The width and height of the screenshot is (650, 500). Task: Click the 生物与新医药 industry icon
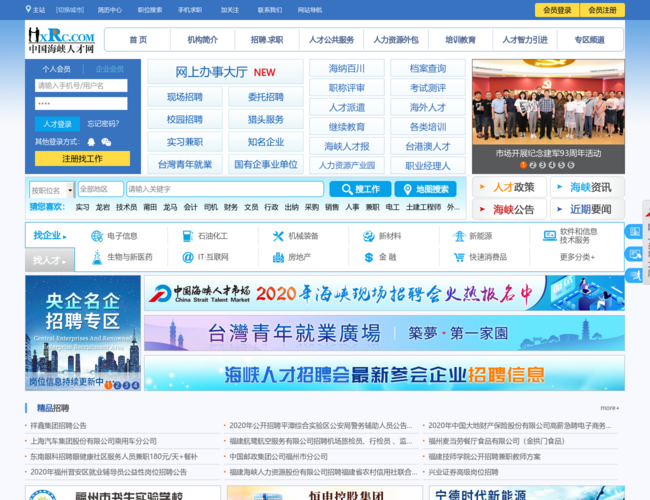pos(97,257)
